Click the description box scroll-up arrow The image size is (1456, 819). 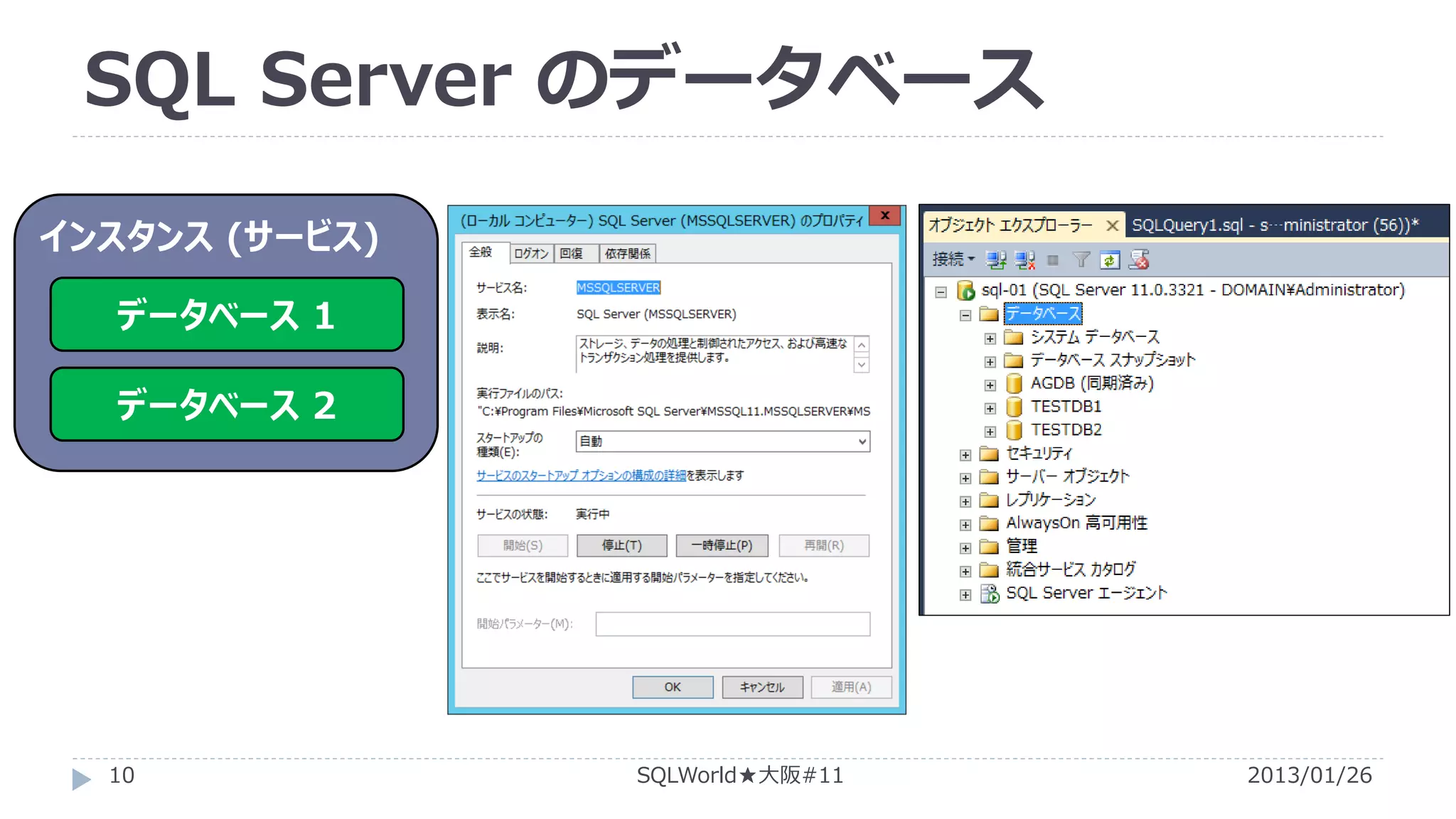(x=862, y=345)
